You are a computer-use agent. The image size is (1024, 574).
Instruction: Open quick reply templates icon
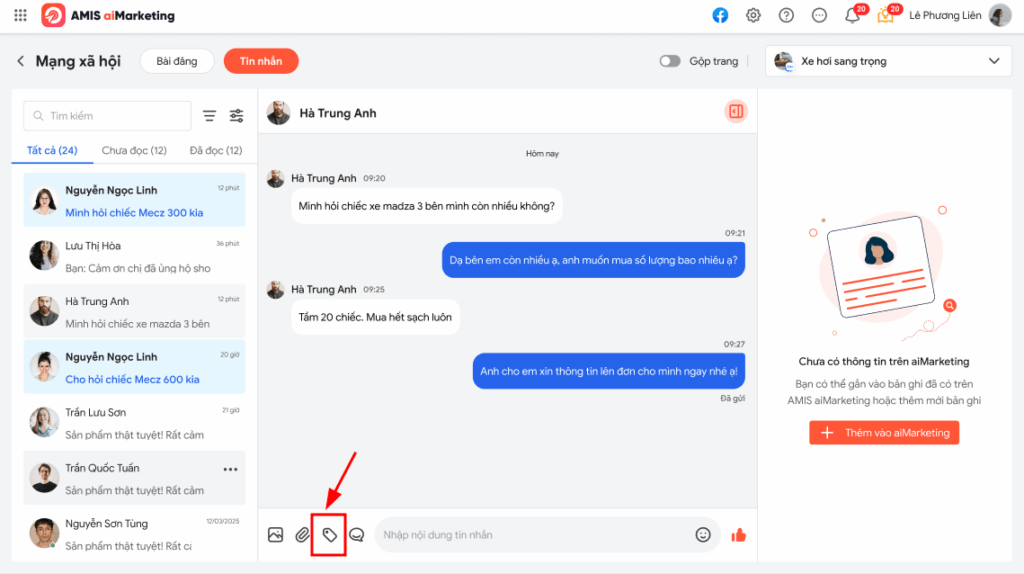(x=356, y=535)
